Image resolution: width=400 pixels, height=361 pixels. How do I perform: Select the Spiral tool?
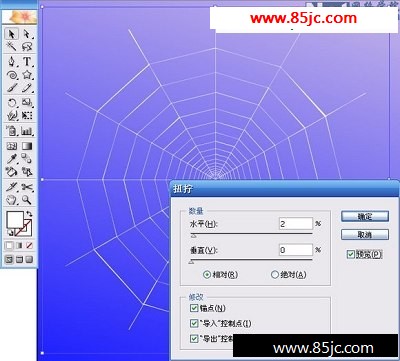click(12, 75)
